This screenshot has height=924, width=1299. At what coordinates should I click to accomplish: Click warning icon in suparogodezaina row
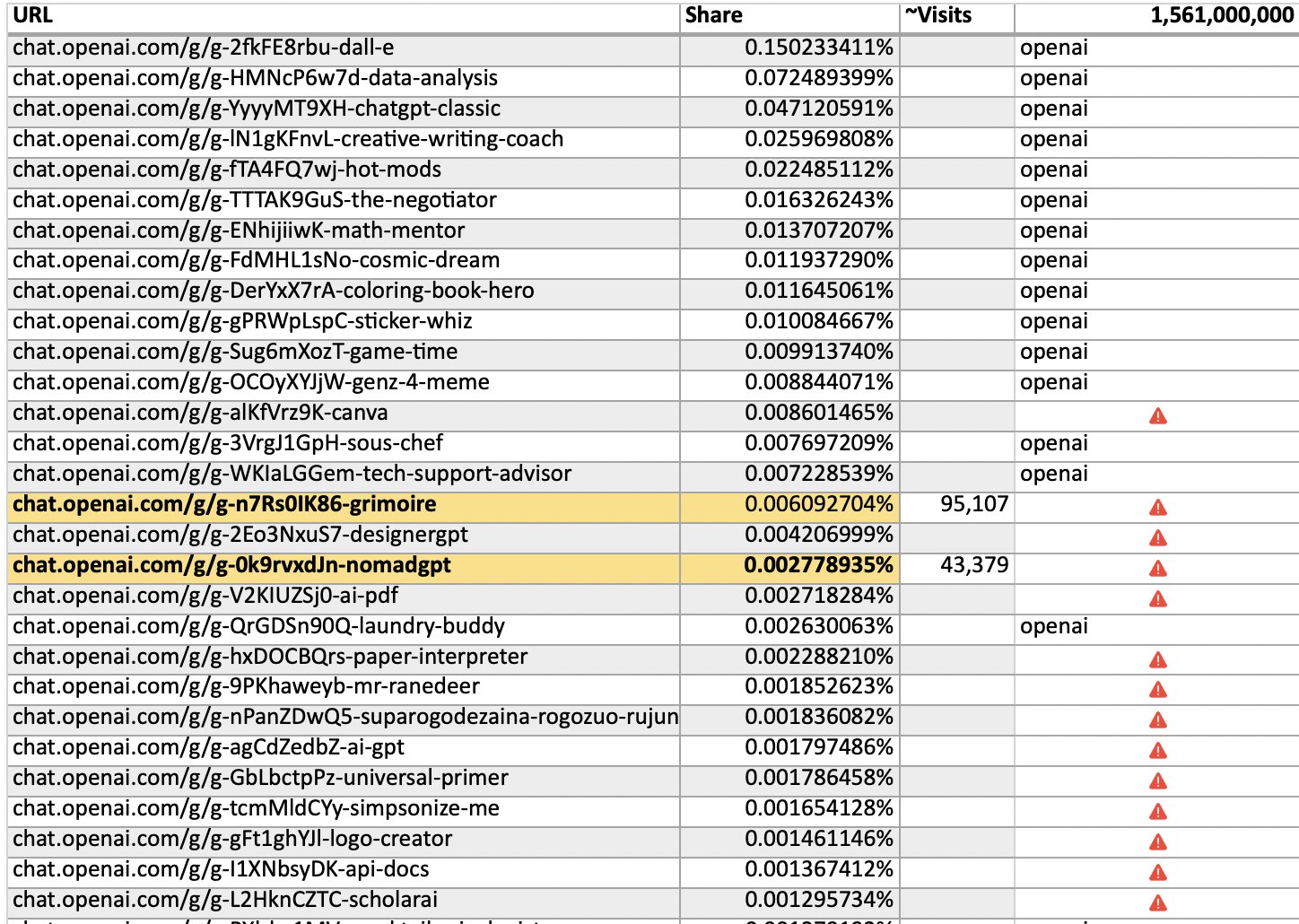(x=1158, y=719)
